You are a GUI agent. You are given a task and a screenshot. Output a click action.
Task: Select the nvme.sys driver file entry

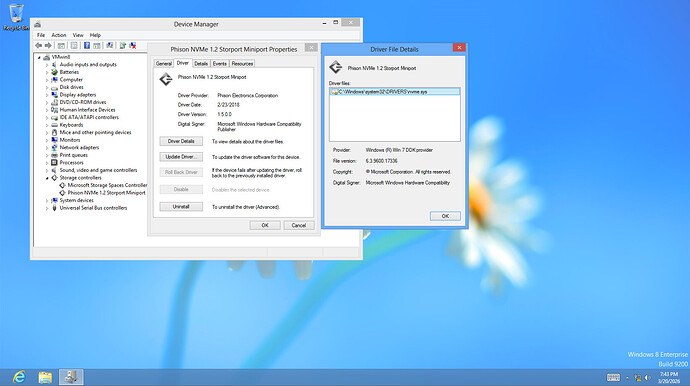[x=395, y=92]
